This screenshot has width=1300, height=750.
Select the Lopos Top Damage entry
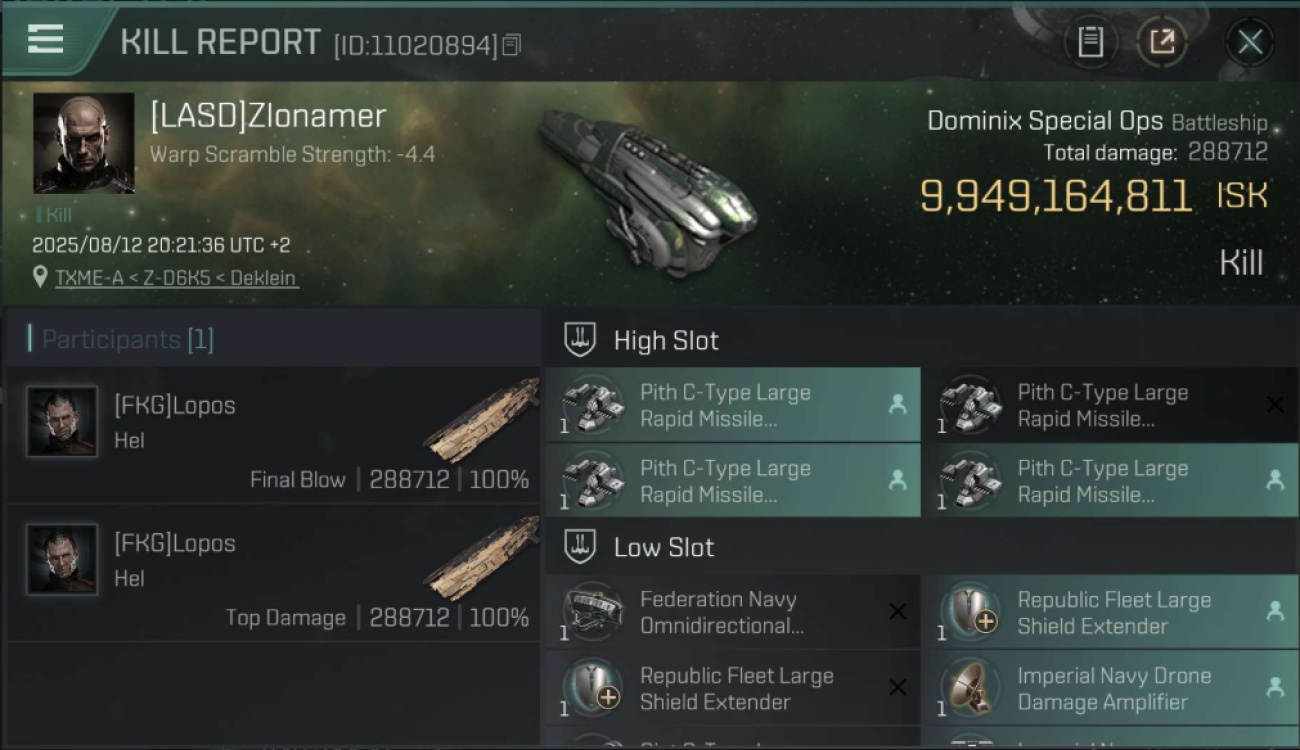[273, 573]
